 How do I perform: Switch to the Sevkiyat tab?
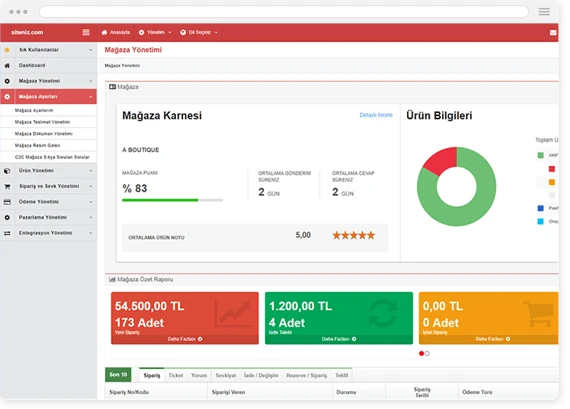[226, 375]
